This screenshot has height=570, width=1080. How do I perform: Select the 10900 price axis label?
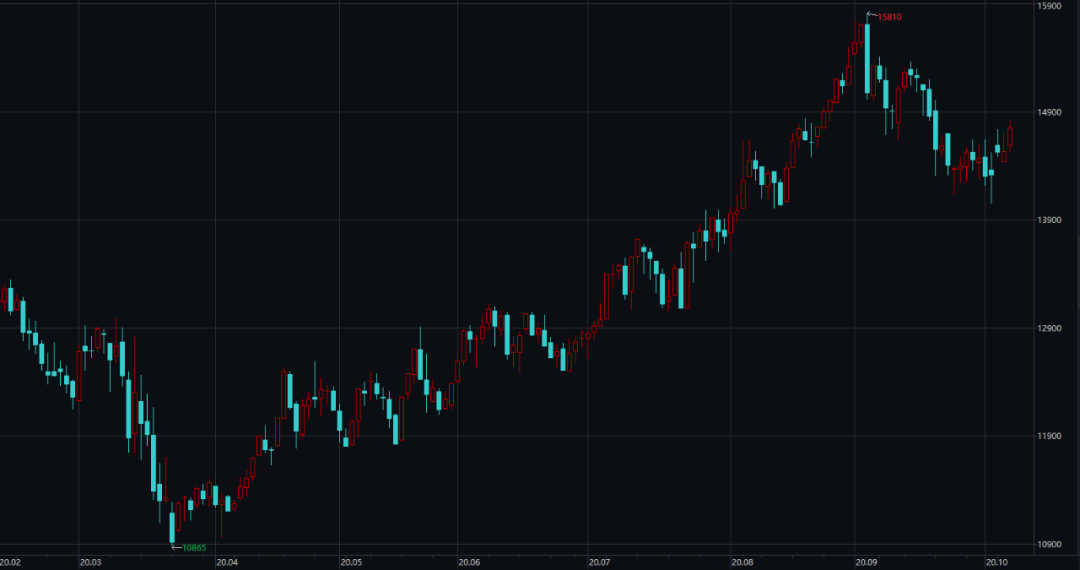(x=1048, y=544)
